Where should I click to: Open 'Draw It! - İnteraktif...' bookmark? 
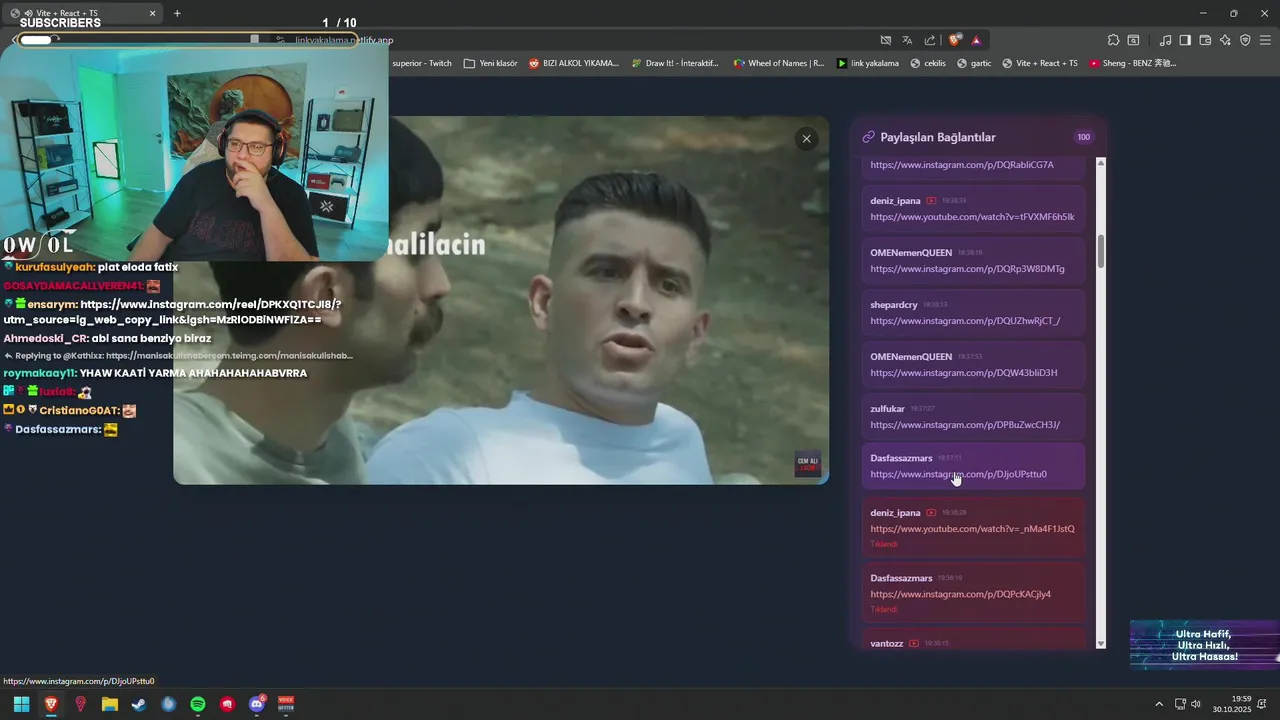[x=675, y=63]
